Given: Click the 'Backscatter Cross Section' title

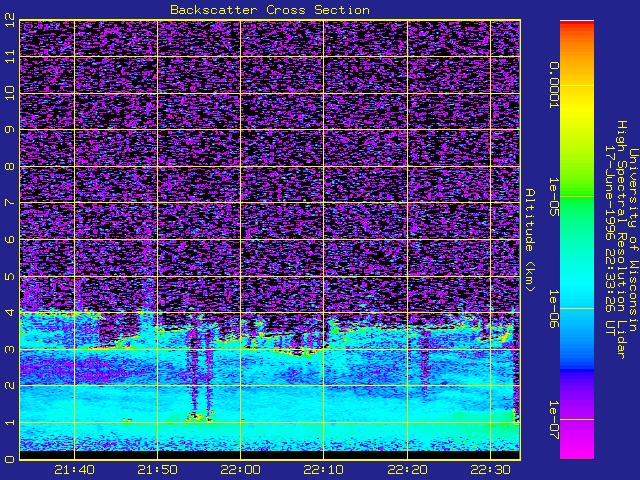Looking at the screenshot, I should [270, 10].
